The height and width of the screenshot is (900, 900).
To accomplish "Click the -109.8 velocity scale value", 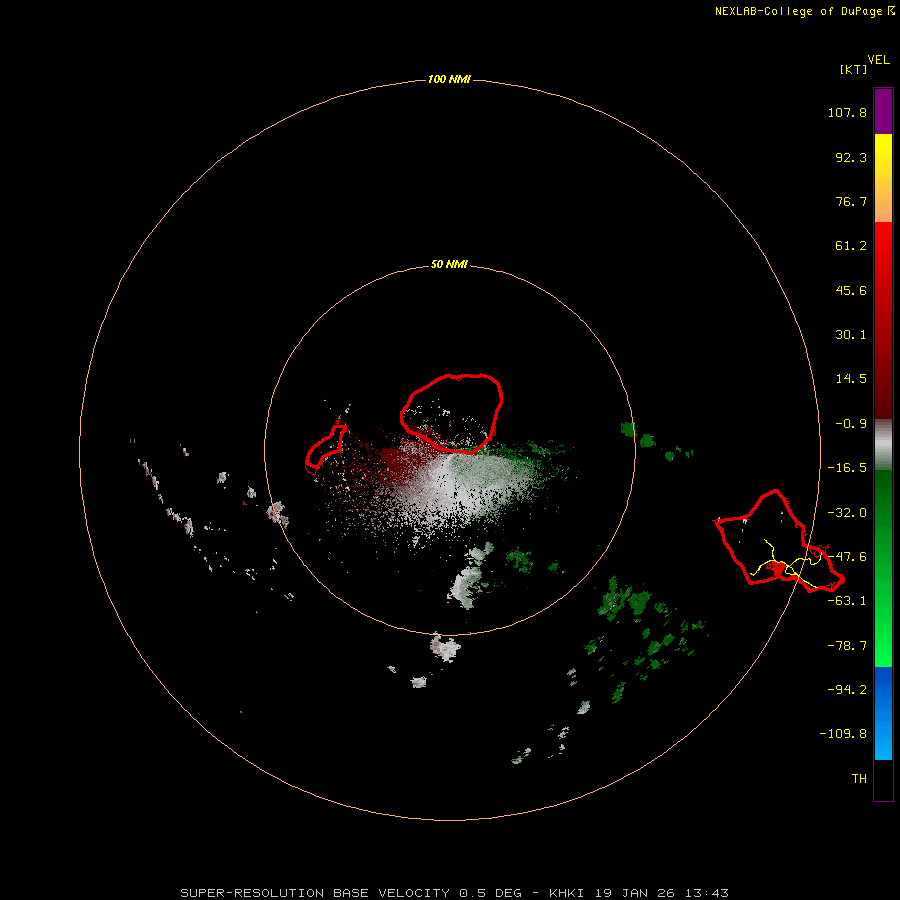I will [x=843, y=734].
